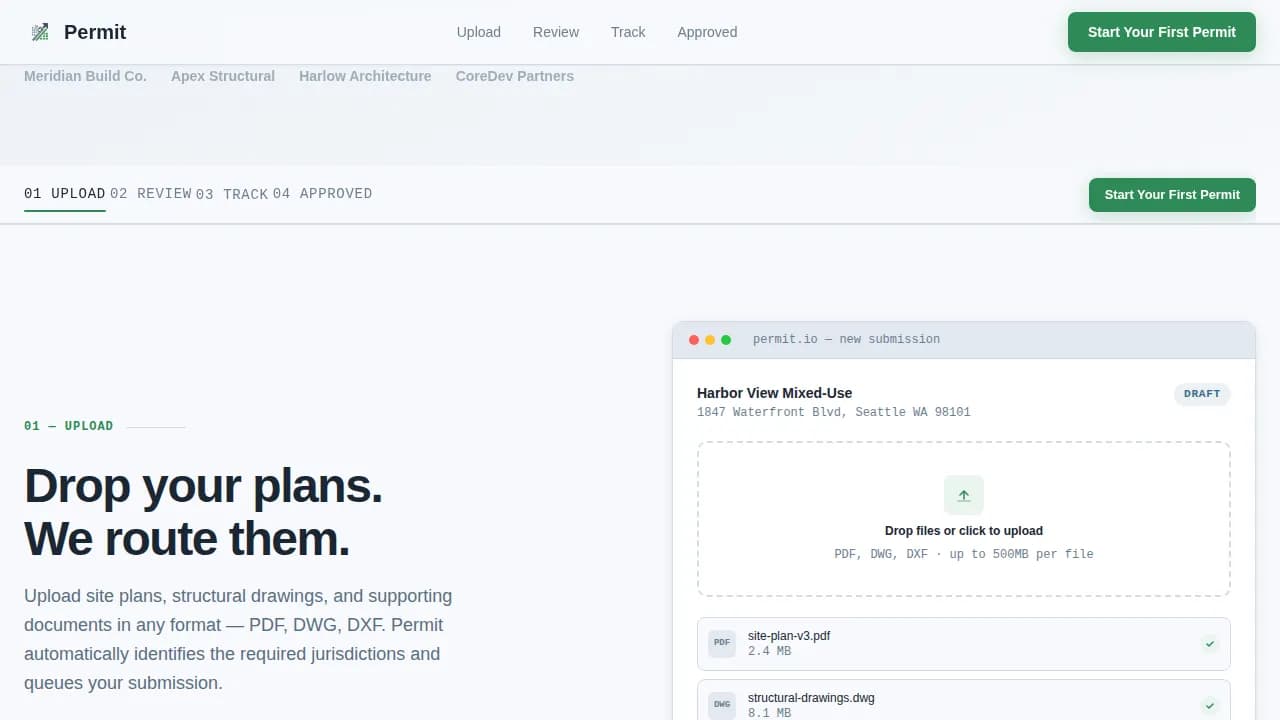Switch to the Track navigation tab
1280x720 pixels.
628,32
